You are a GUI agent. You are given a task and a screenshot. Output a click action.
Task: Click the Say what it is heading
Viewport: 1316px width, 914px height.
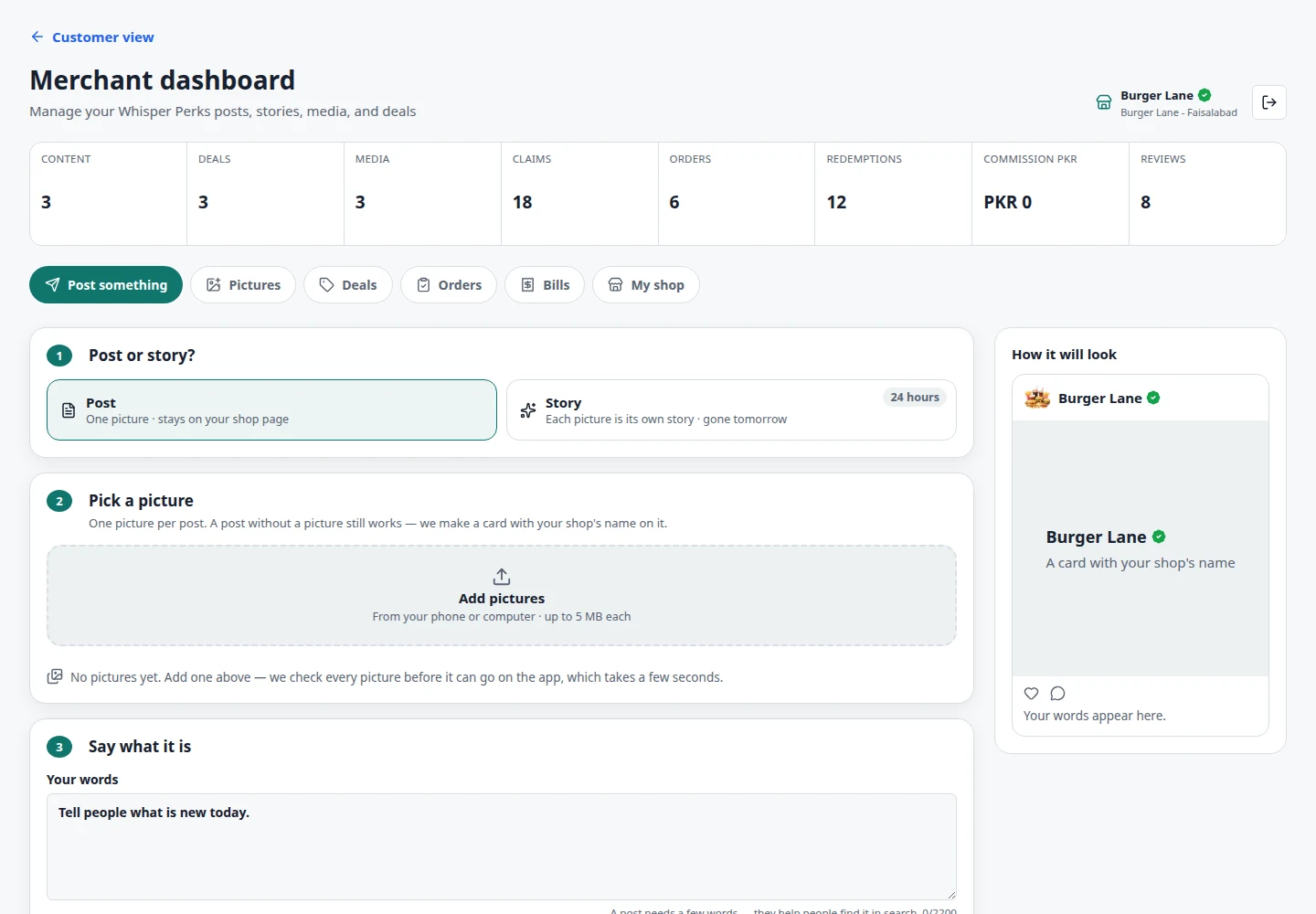[x=140, y=747]
